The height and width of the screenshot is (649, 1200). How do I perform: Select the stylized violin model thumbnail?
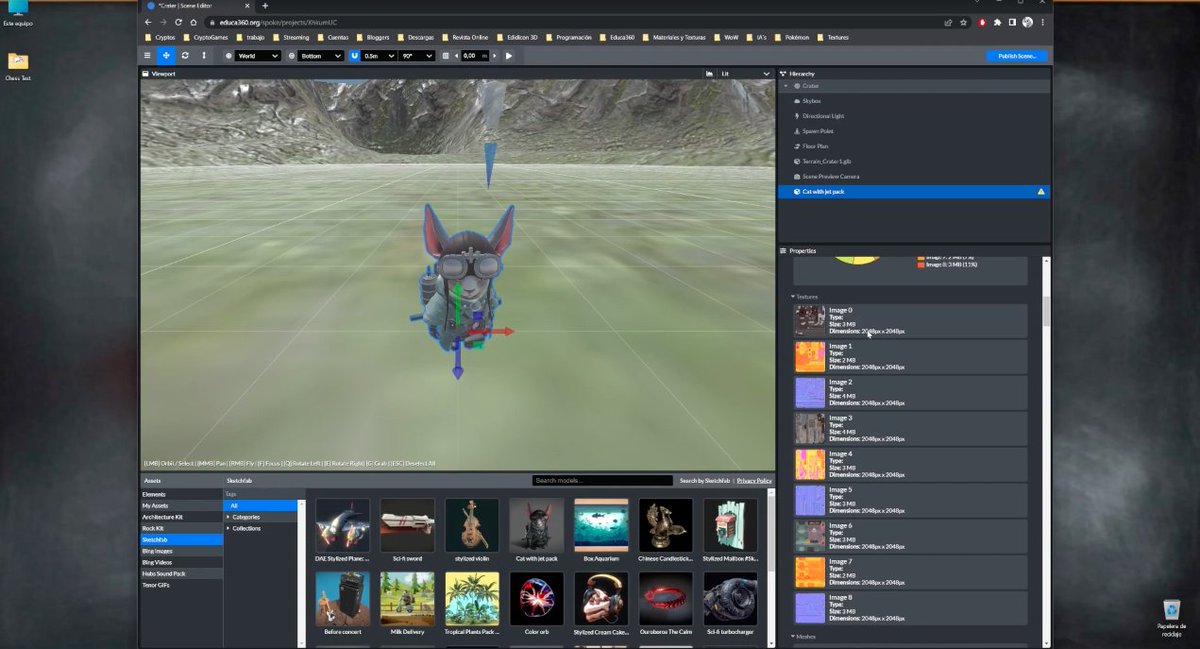pyautogui.click(x=472, y=525)
